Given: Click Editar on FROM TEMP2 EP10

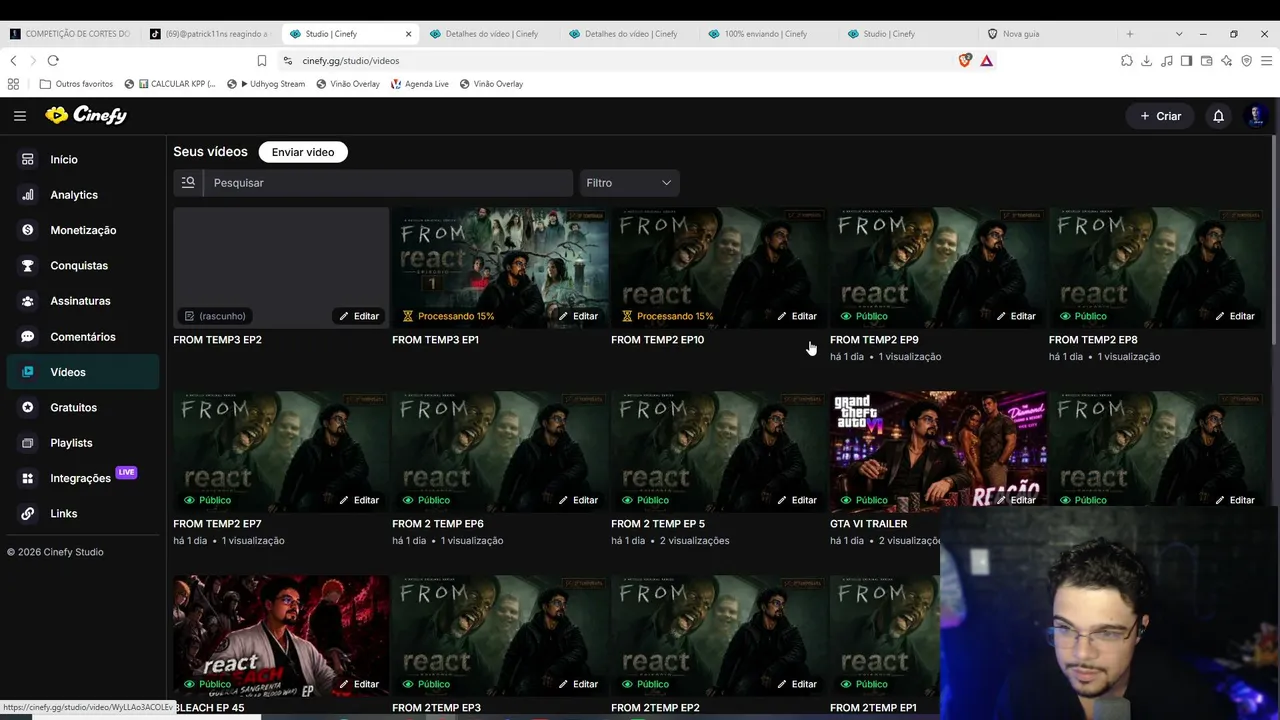Looking at the screenshot, I should 796,316.
